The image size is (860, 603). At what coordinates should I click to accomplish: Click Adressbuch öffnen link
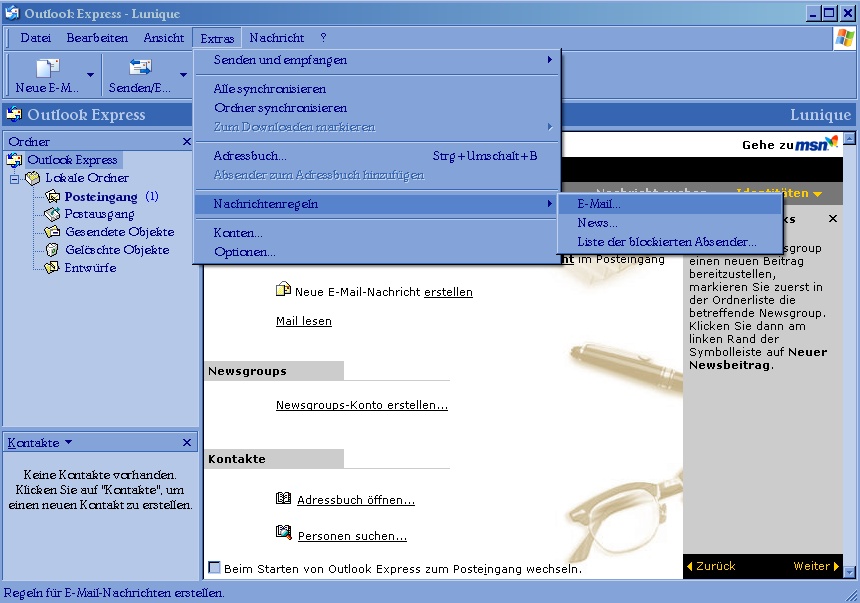356,500
